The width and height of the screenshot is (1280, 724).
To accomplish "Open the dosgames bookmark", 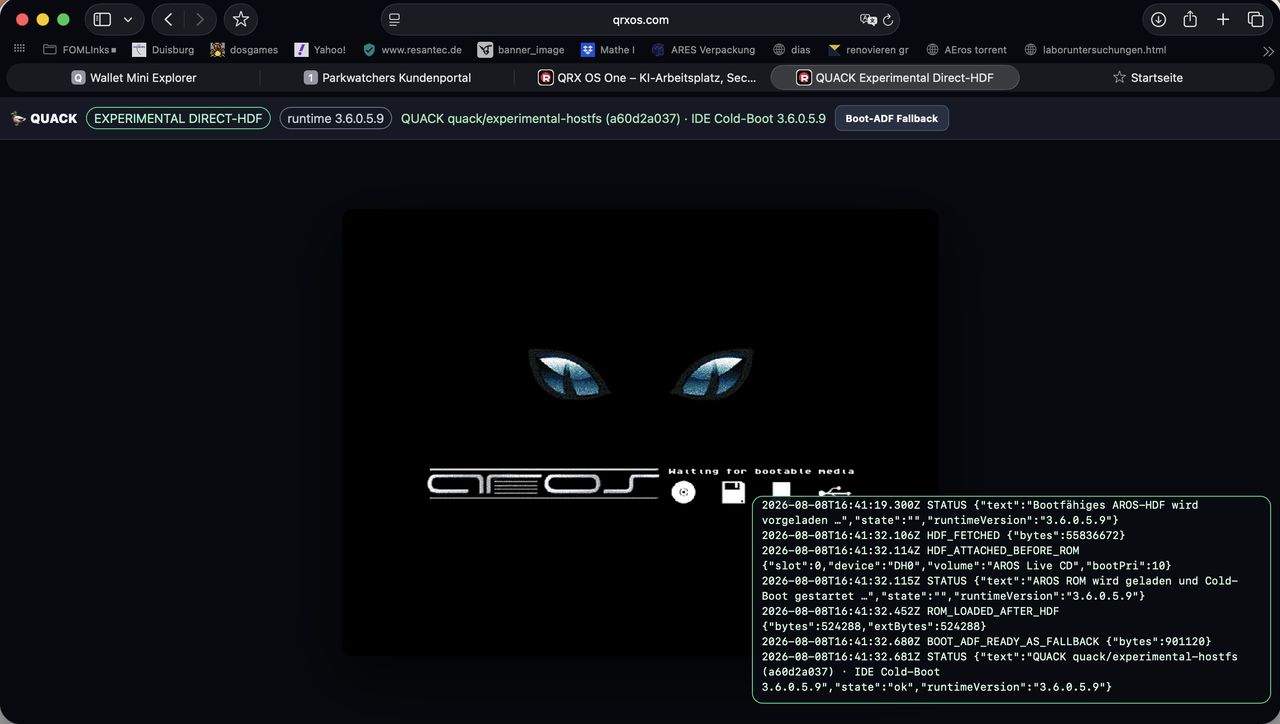I will (244, 50).
